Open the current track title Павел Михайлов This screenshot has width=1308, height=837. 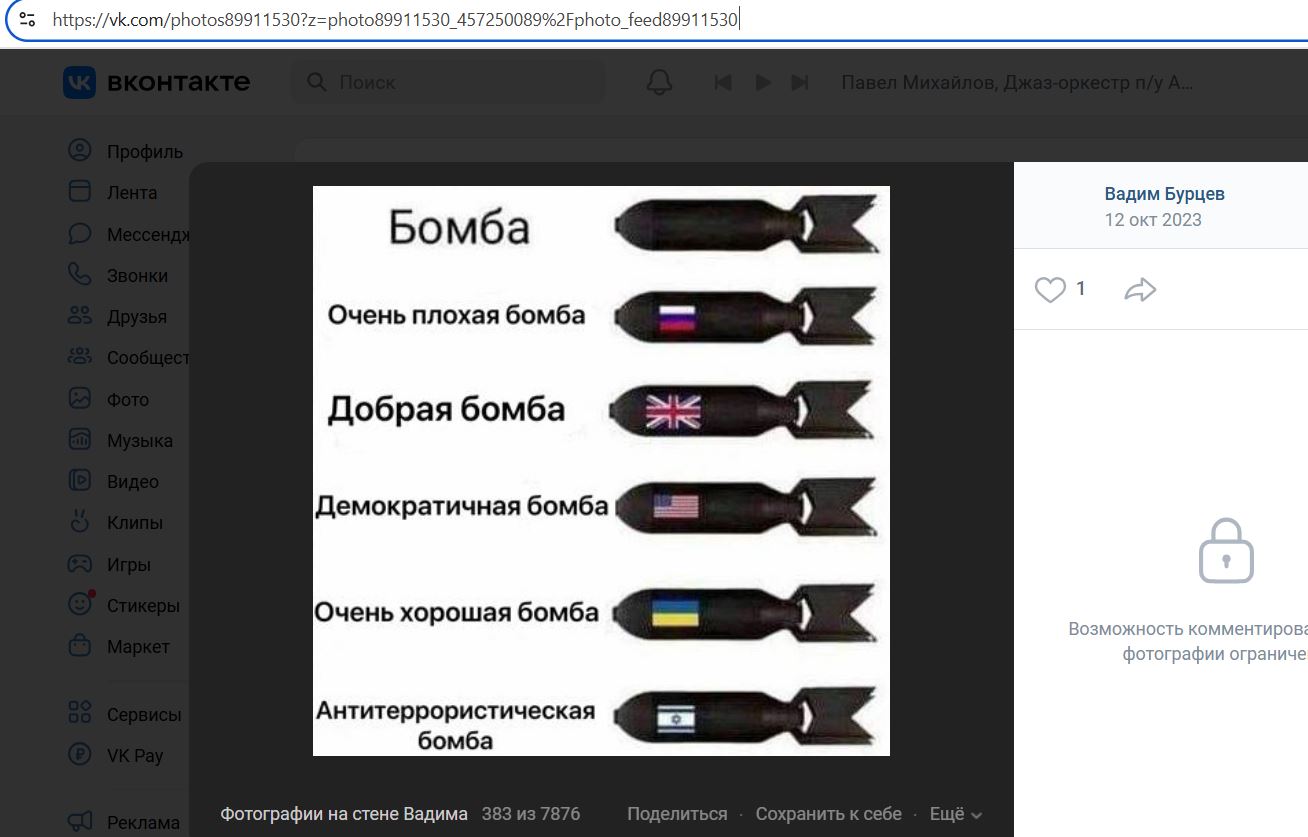coord(1017,83)
